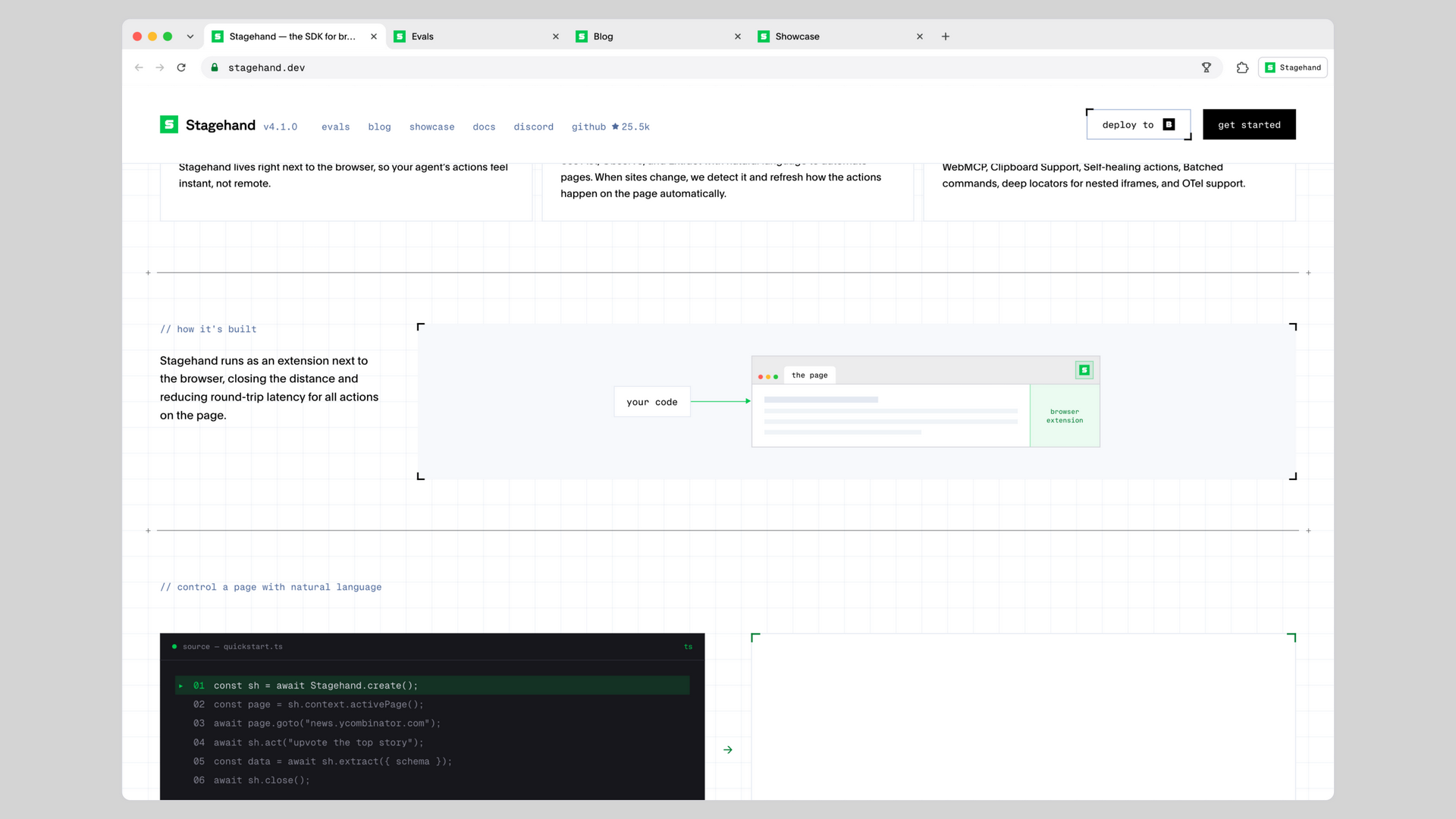This screenshot has width=1456, height=819.
Task: Reload the page with refresh icon
Action: click(x=181, y=67)
